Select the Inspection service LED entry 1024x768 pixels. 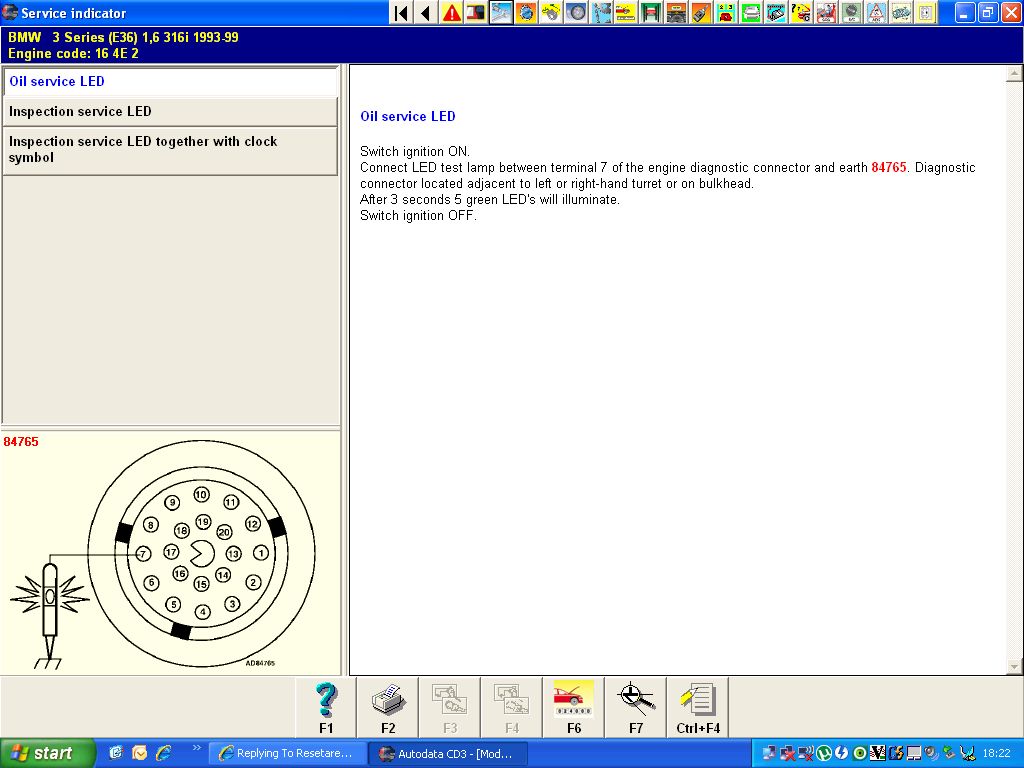pos(170,112)
